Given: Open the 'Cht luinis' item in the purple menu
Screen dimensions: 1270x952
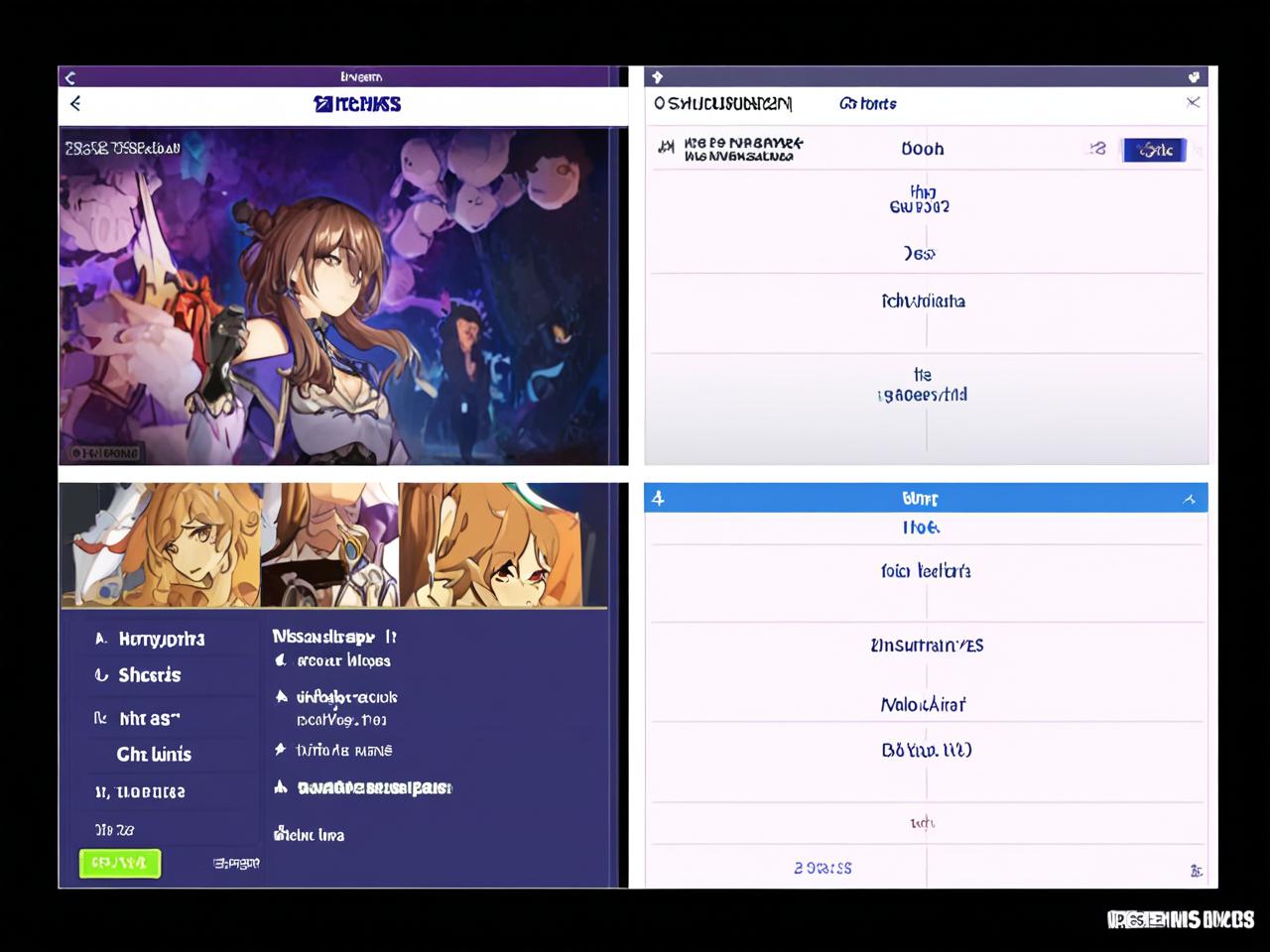Looking at the screenshot, I should pyautogui.click(x=154, y=754).
